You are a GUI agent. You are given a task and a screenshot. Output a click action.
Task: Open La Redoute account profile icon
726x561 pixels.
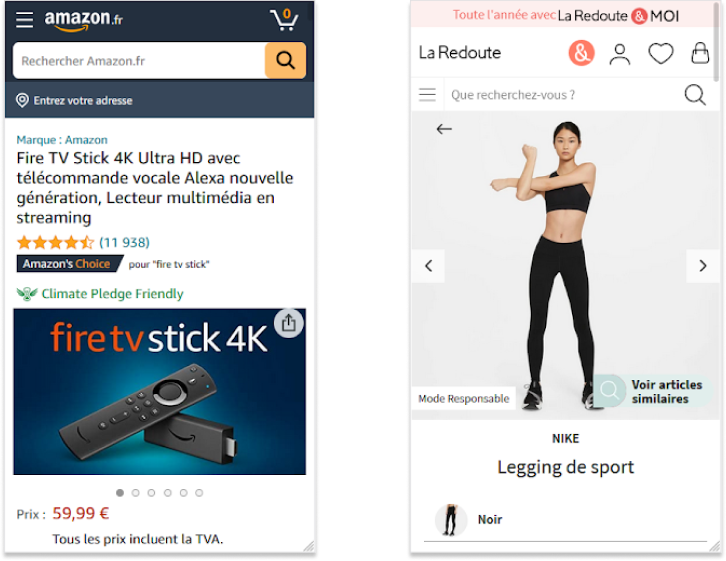[620, 54]
